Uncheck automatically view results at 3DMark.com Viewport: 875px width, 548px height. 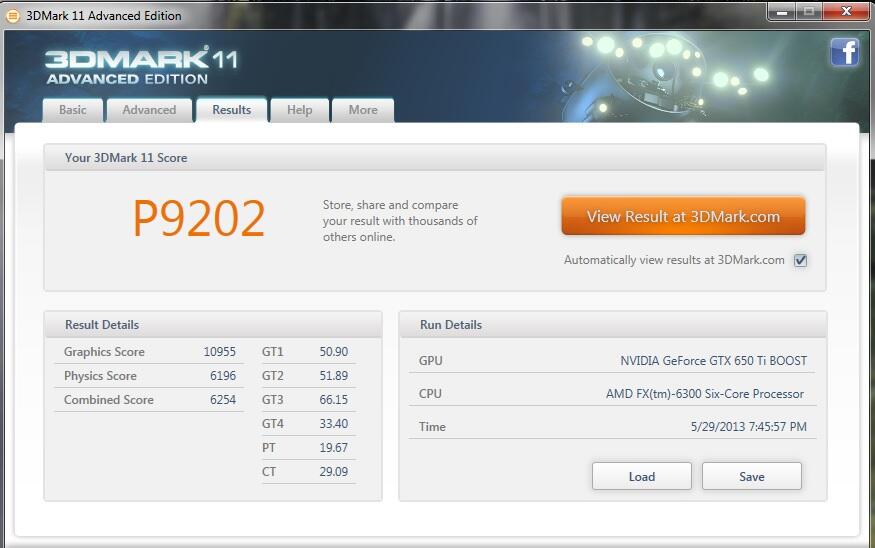click(801, 260)
